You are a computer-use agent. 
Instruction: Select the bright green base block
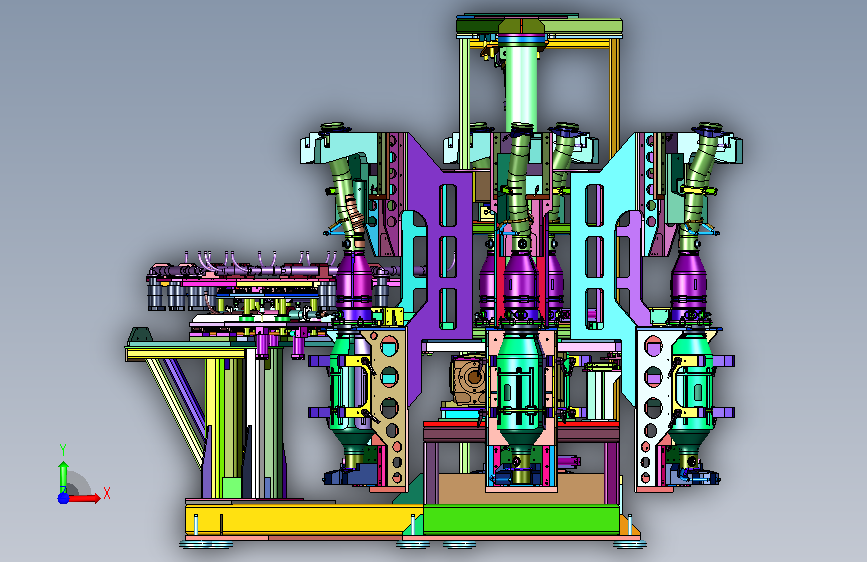coord(520,519)
